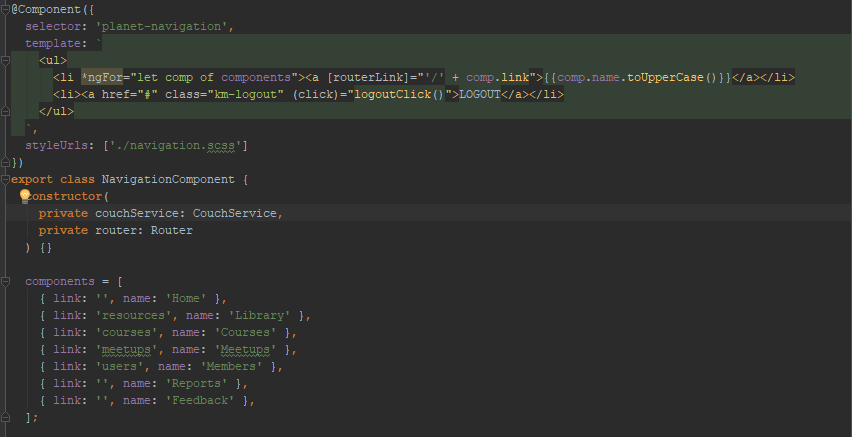The width and height of the screenshot is (852, 437).
Task: Place cursor in the @Component decorator name
Action: pyautogui.click(x=46, y=9)
